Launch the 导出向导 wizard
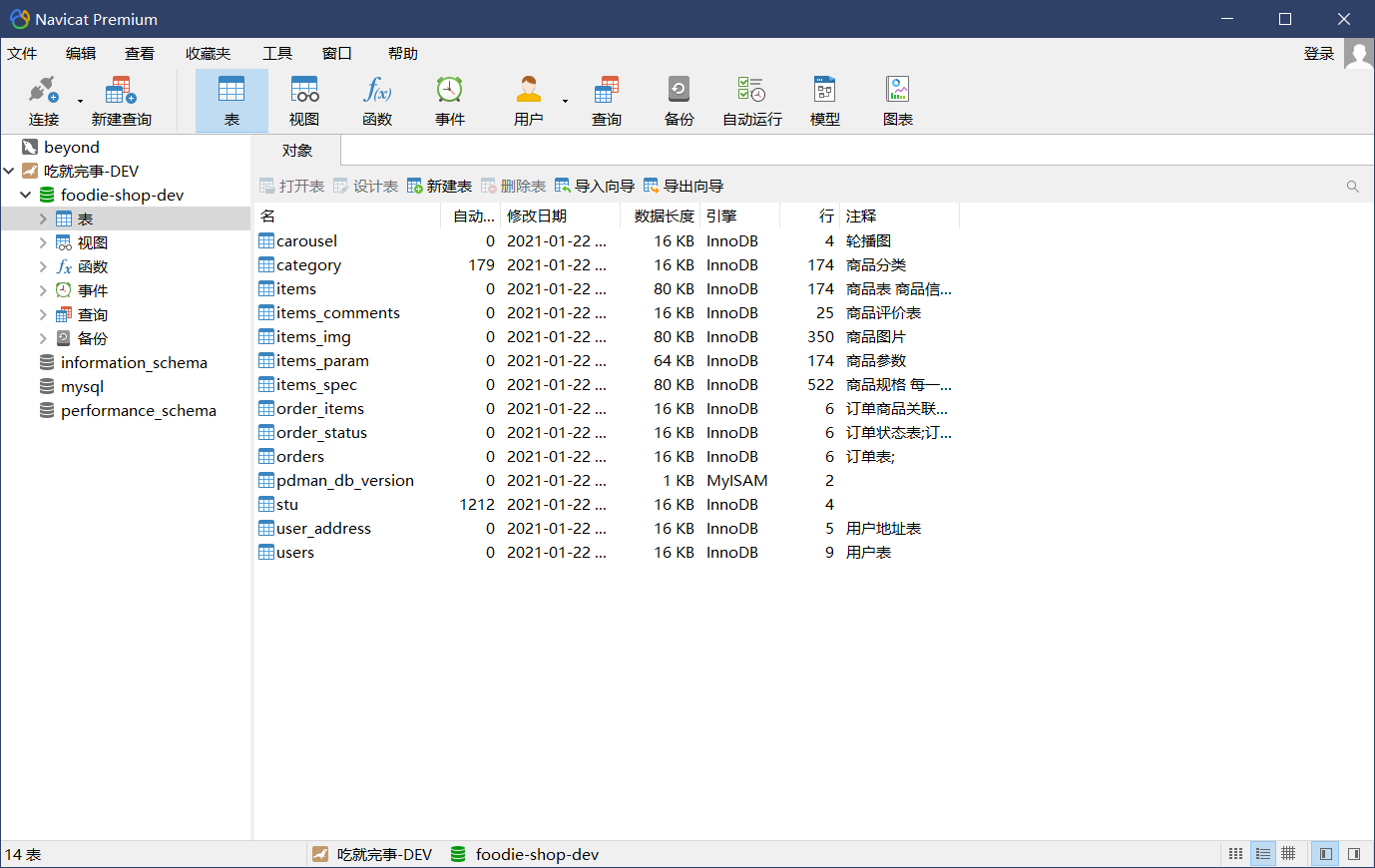 [684, 187]
